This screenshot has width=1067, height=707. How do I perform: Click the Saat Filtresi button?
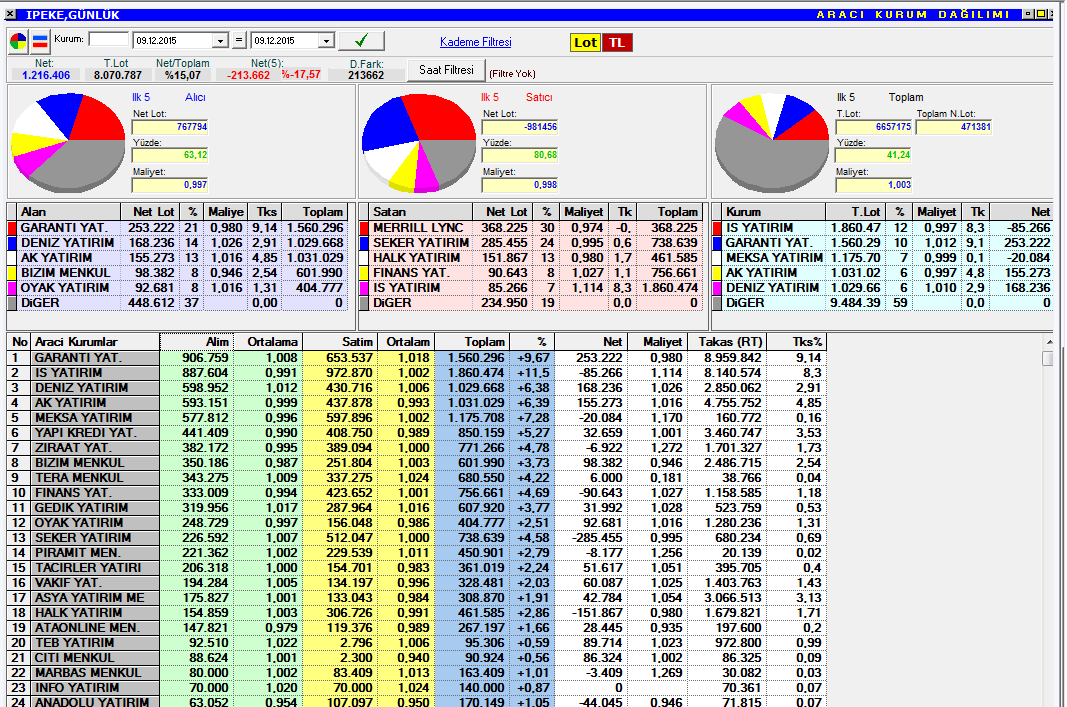(446, 70)
